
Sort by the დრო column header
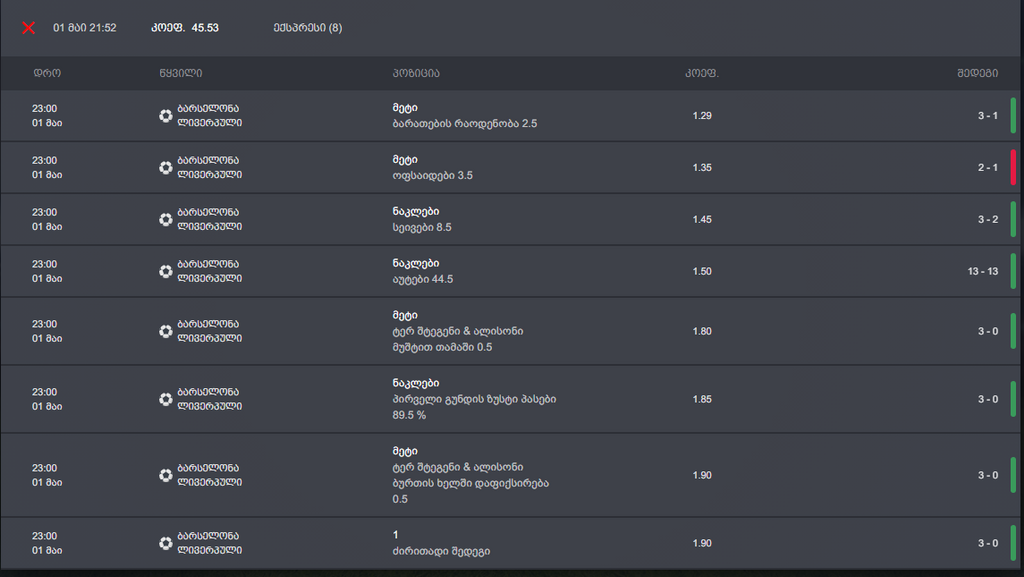pyautogui.click(x=47, y=73)
